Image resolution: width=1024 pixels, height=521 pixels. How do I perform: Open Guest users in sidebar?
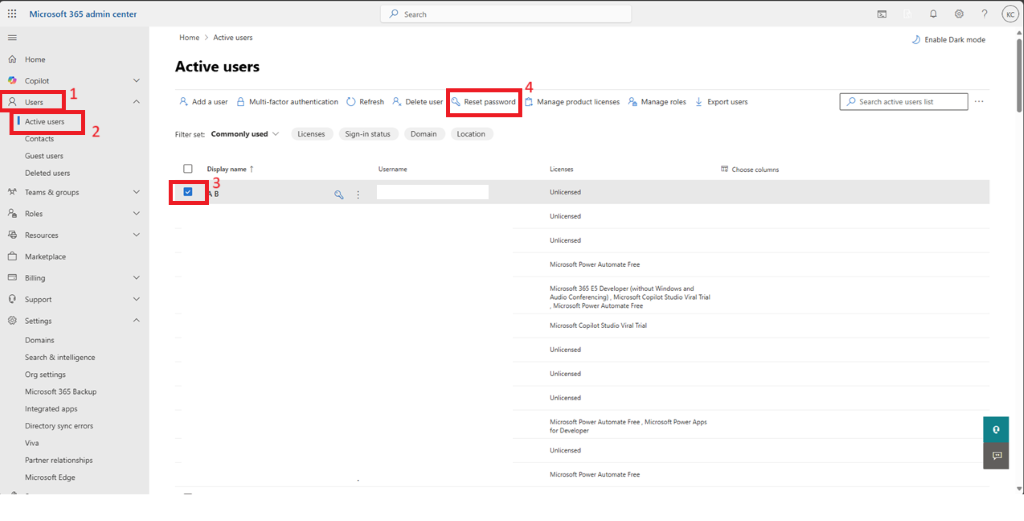click(44, 156)
